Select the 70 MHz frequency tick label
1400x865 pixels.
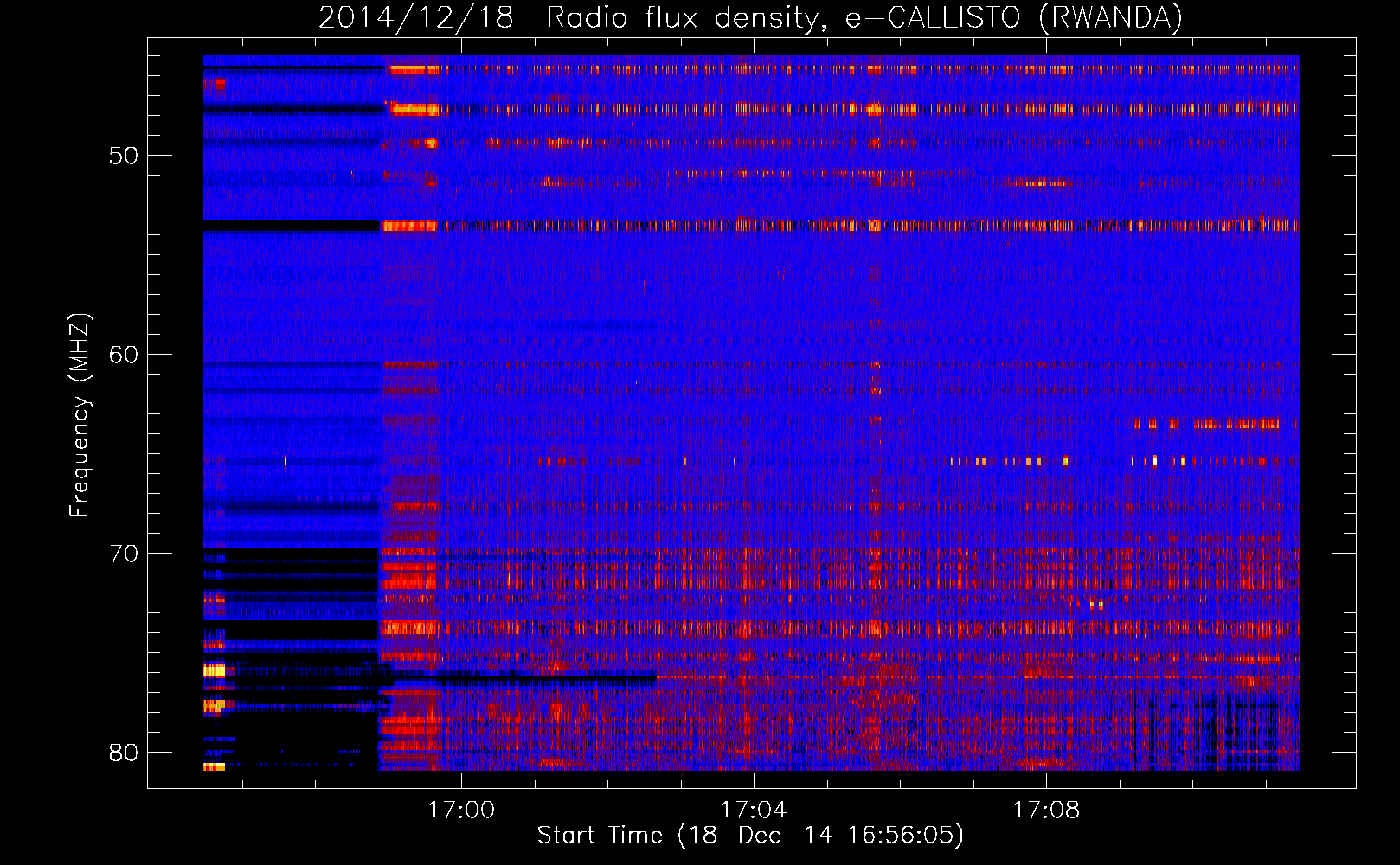tap(124, 554)
